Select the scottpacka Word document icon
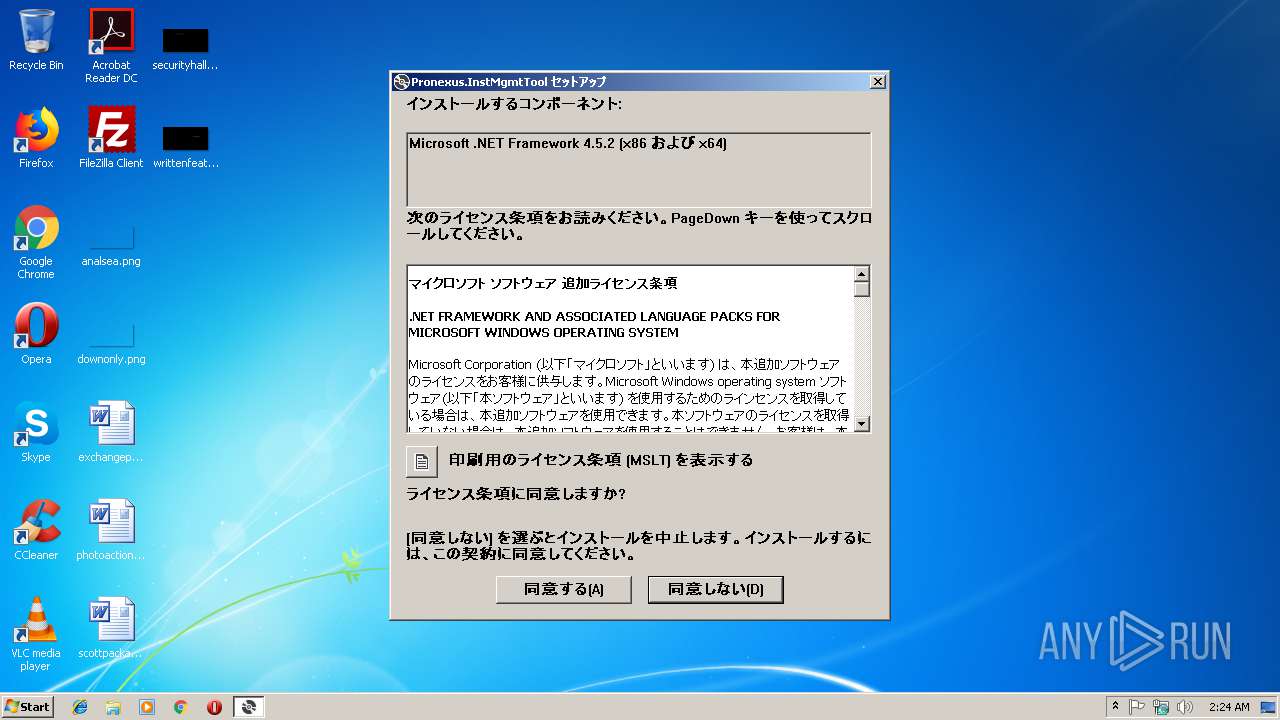1280x720 pixels. [x=111, y=629]
